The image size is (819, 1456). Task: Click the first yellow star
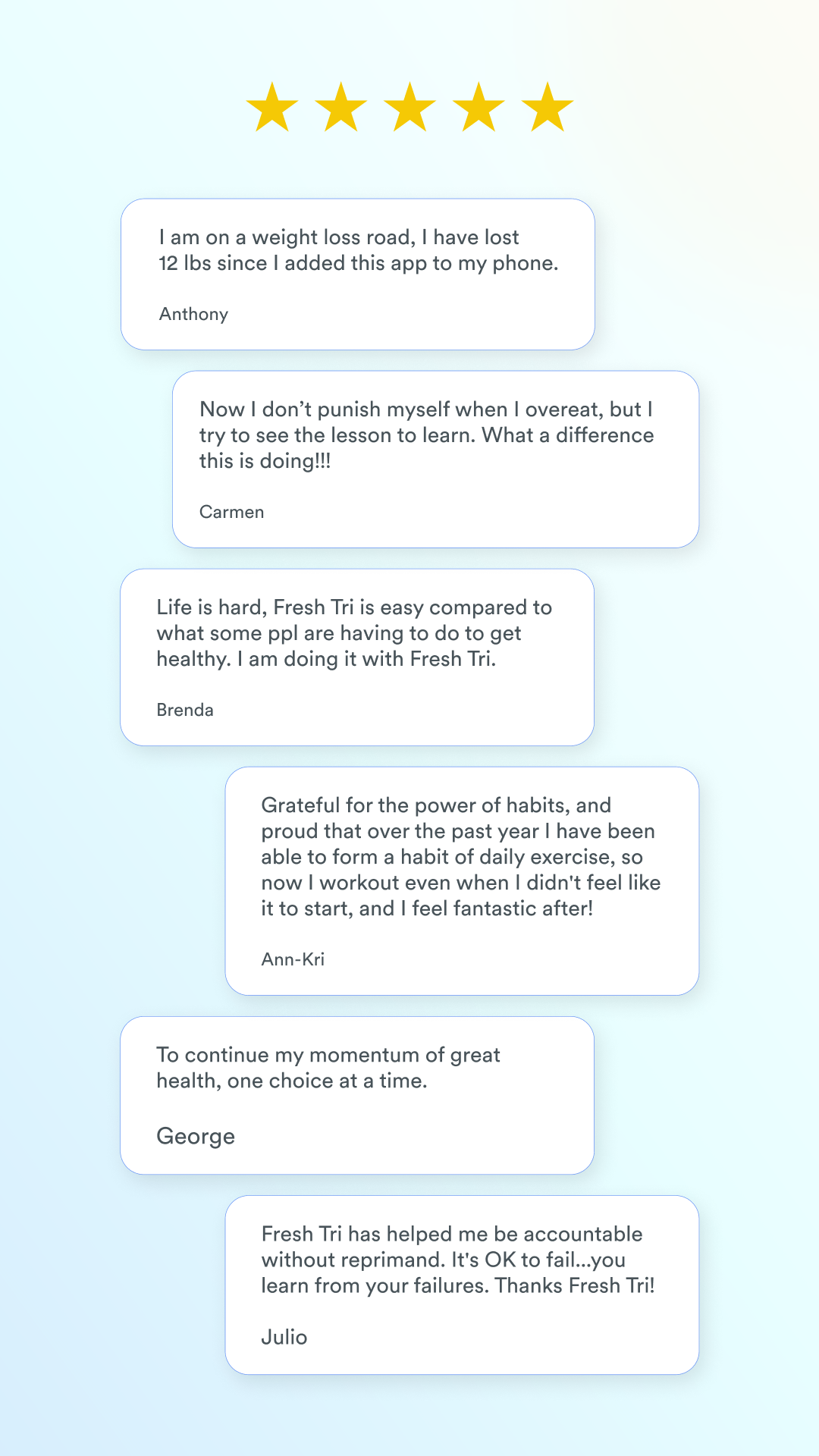(x=272, y=107)
